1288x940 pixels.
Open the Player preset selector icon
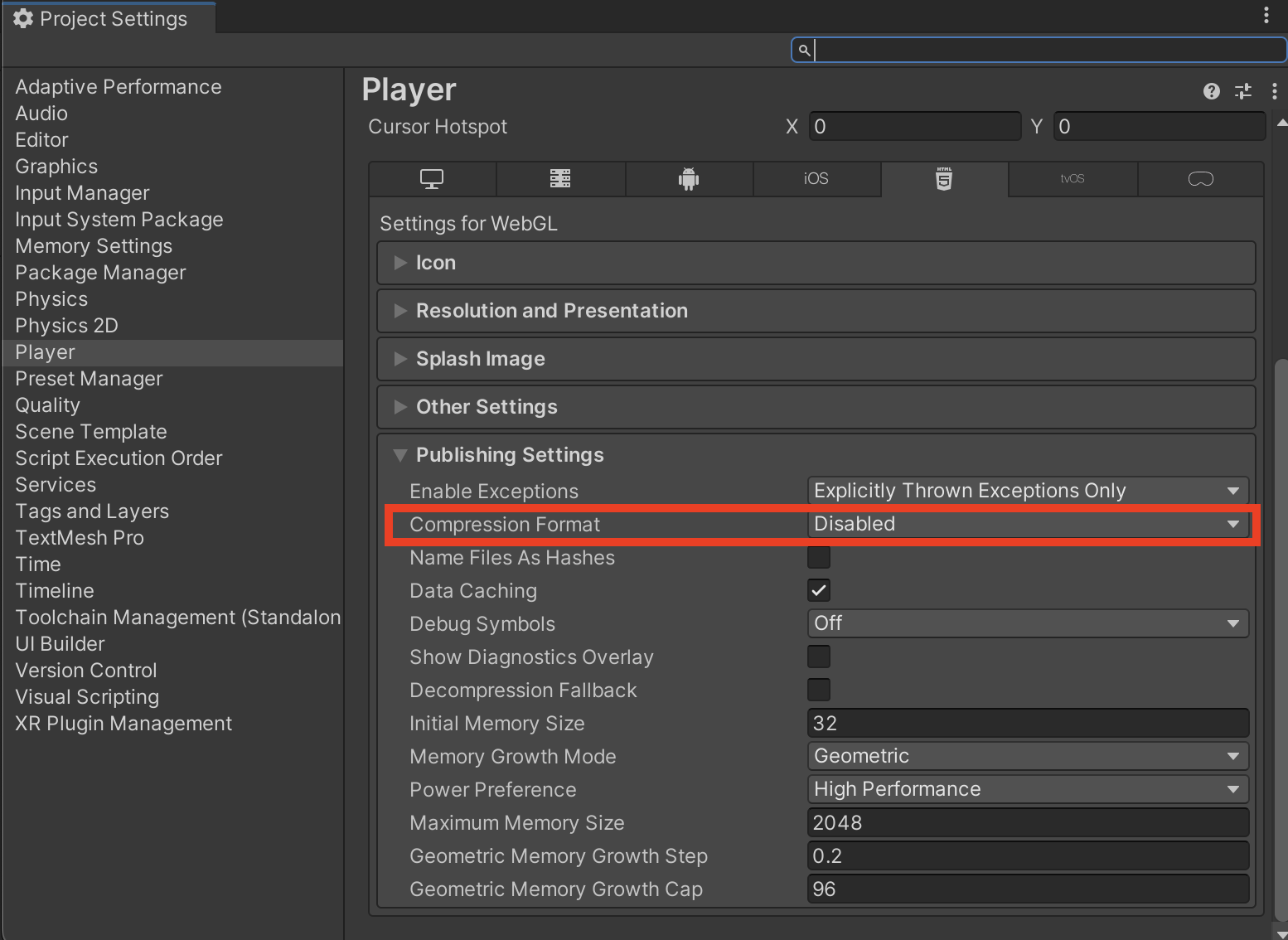(x=1242, y=91)
